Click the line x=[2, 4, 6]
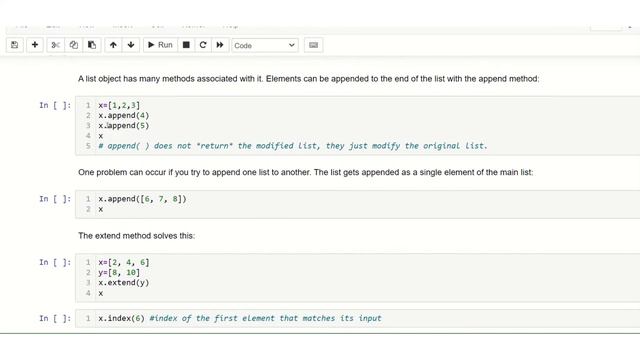Viewport: 640px width, 360px height. click(x=124, y=262)
